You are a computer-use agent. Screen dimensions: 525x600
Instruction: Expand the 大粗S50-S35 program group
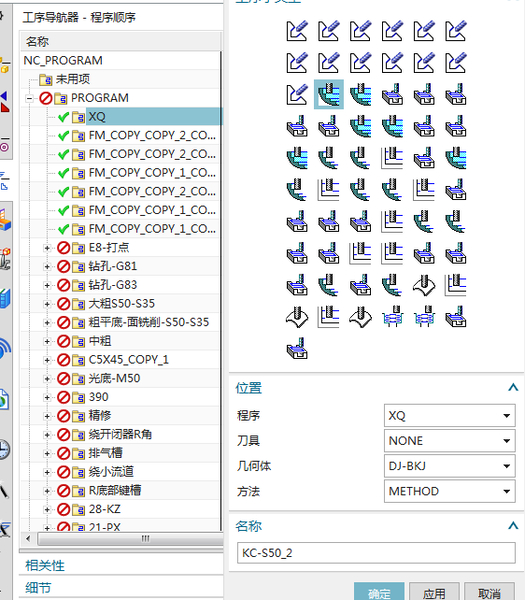pyautogui.click(x=47, y=304)
